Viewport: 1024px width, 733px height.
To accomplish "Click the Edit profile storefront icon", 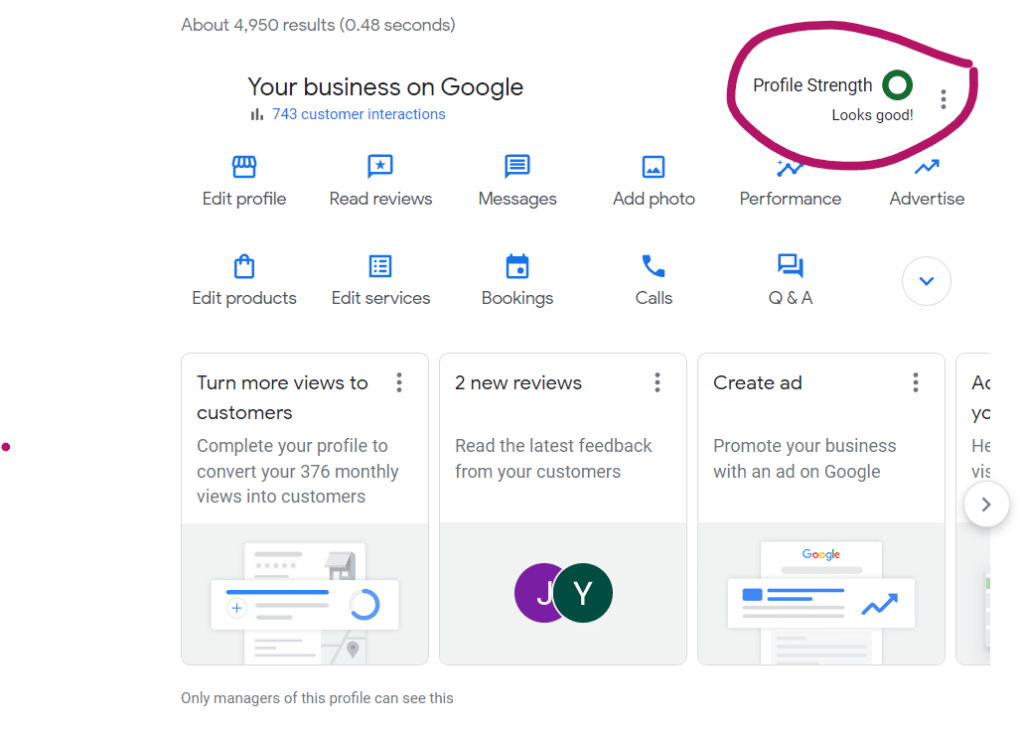I will [244, 166].
